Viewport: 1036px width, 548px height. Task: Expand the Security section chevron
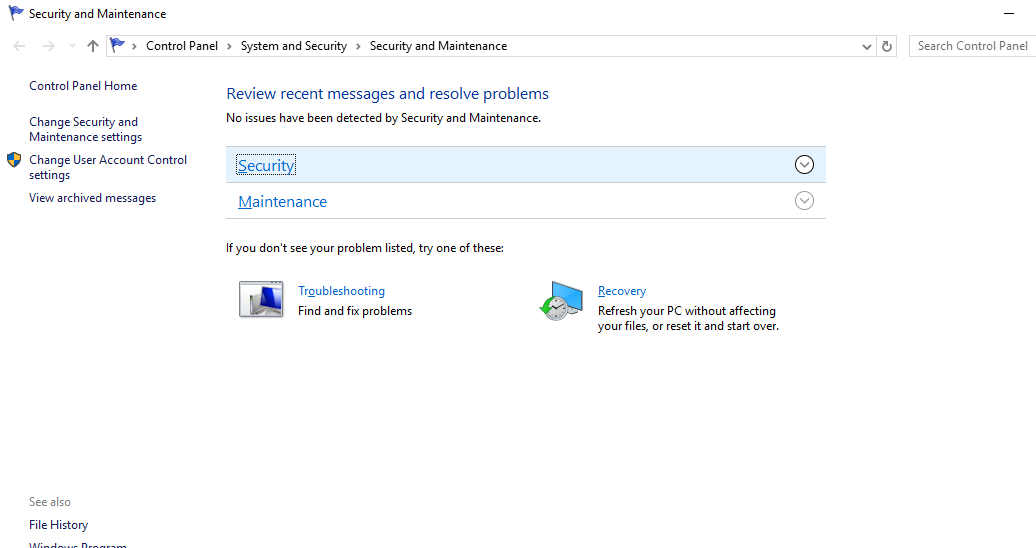click(804, 165)
